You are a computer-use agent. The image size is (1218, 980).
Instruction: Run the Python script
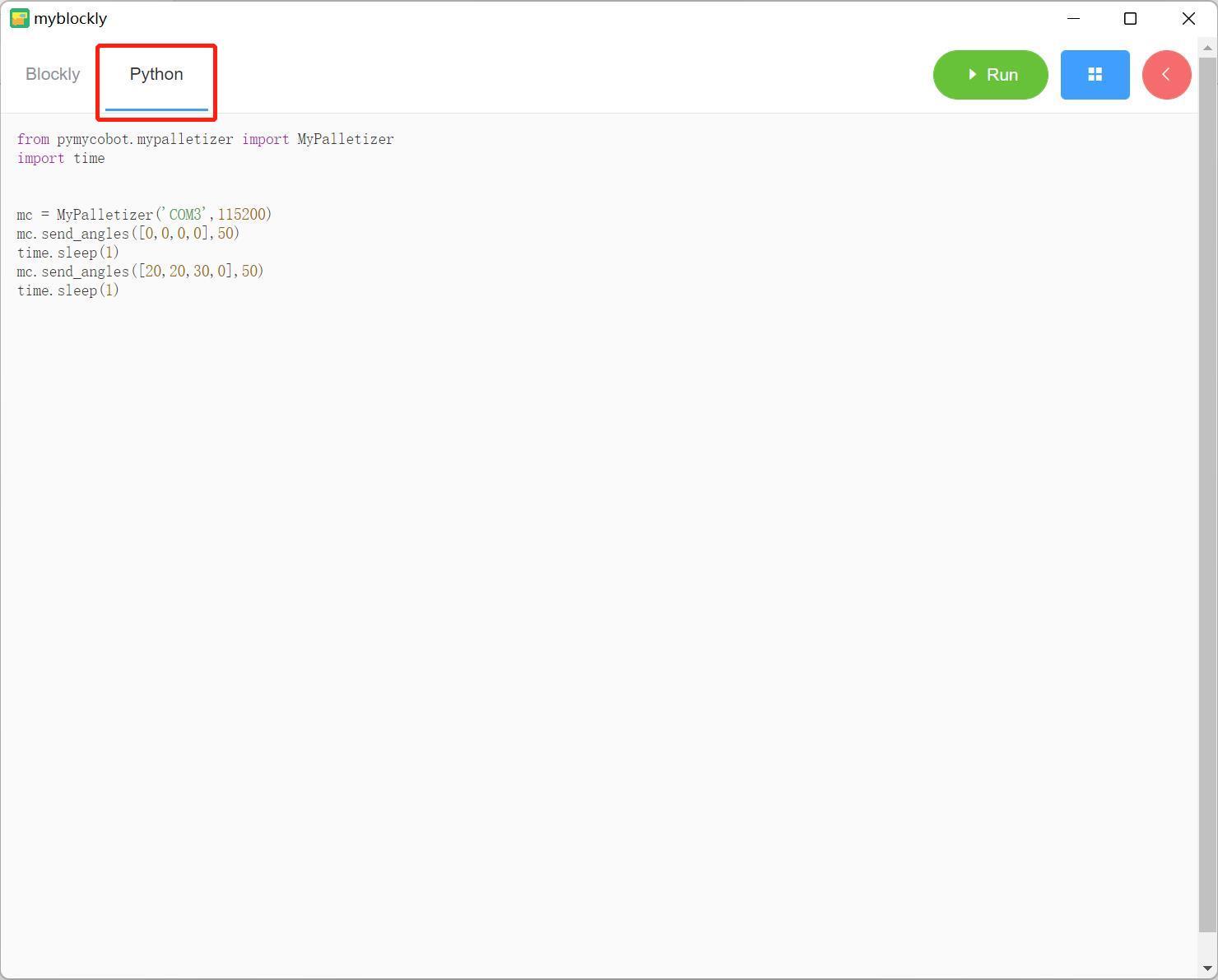click(990, 75)
